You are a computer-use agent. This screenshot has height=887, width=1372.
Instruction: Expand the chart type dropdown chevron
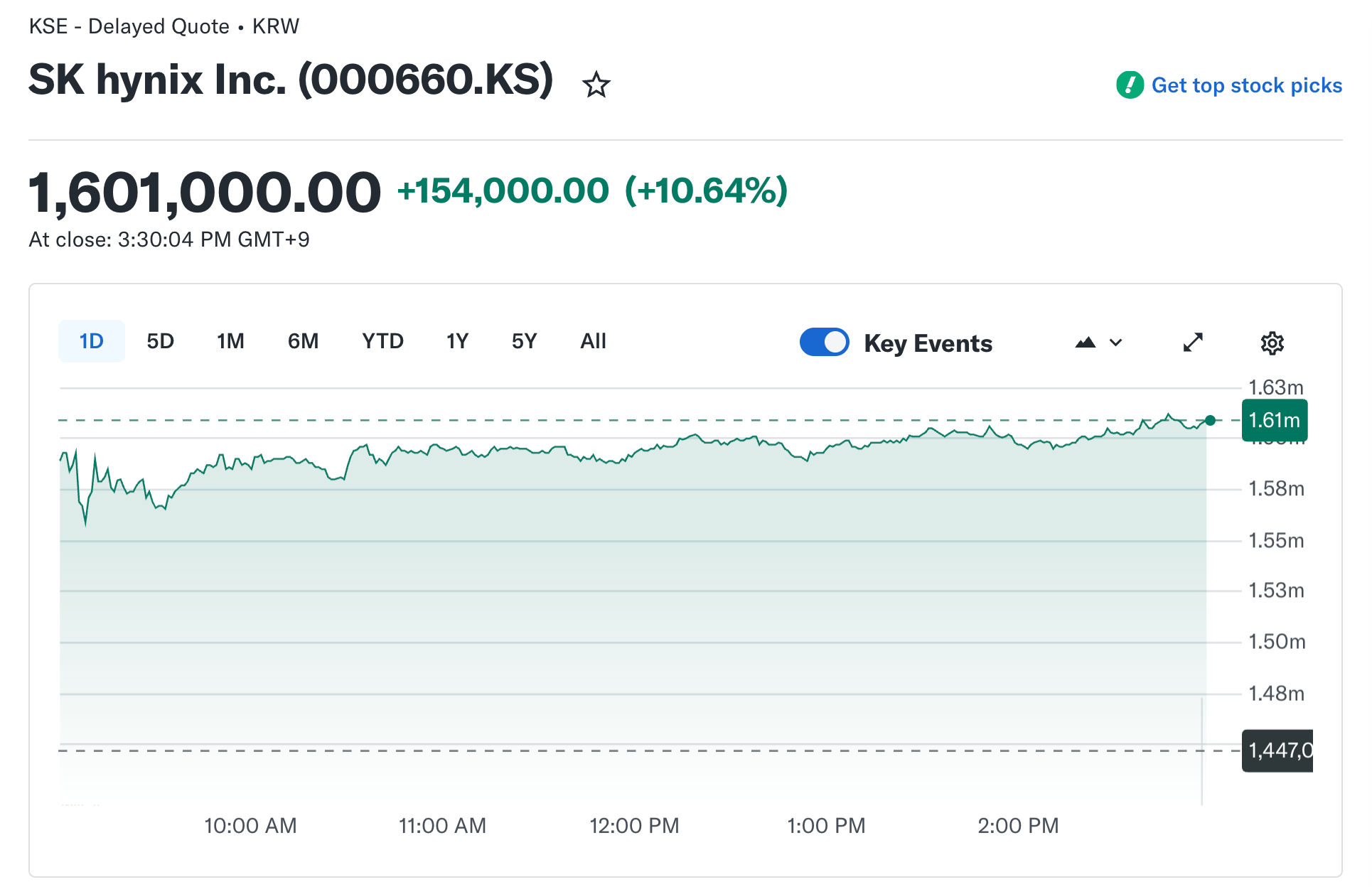[x=1116, y=343]
